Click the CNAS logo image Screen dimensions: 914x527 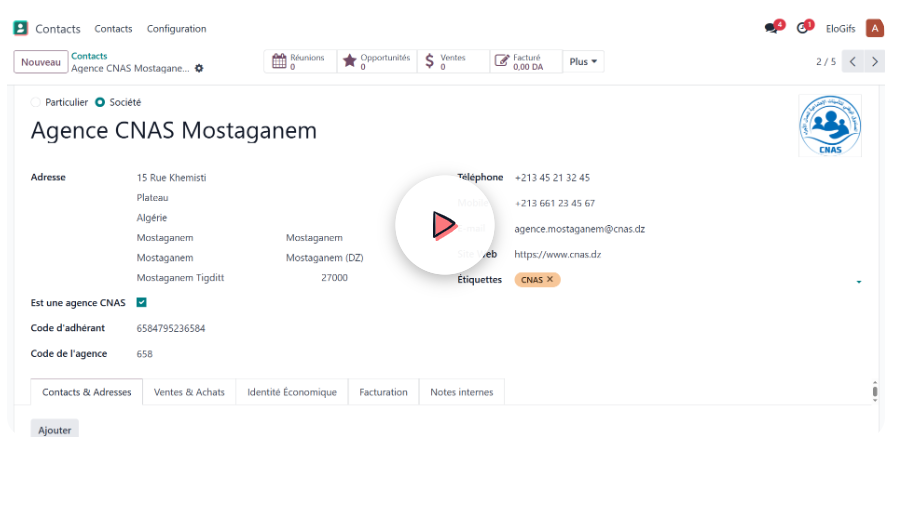829,126
